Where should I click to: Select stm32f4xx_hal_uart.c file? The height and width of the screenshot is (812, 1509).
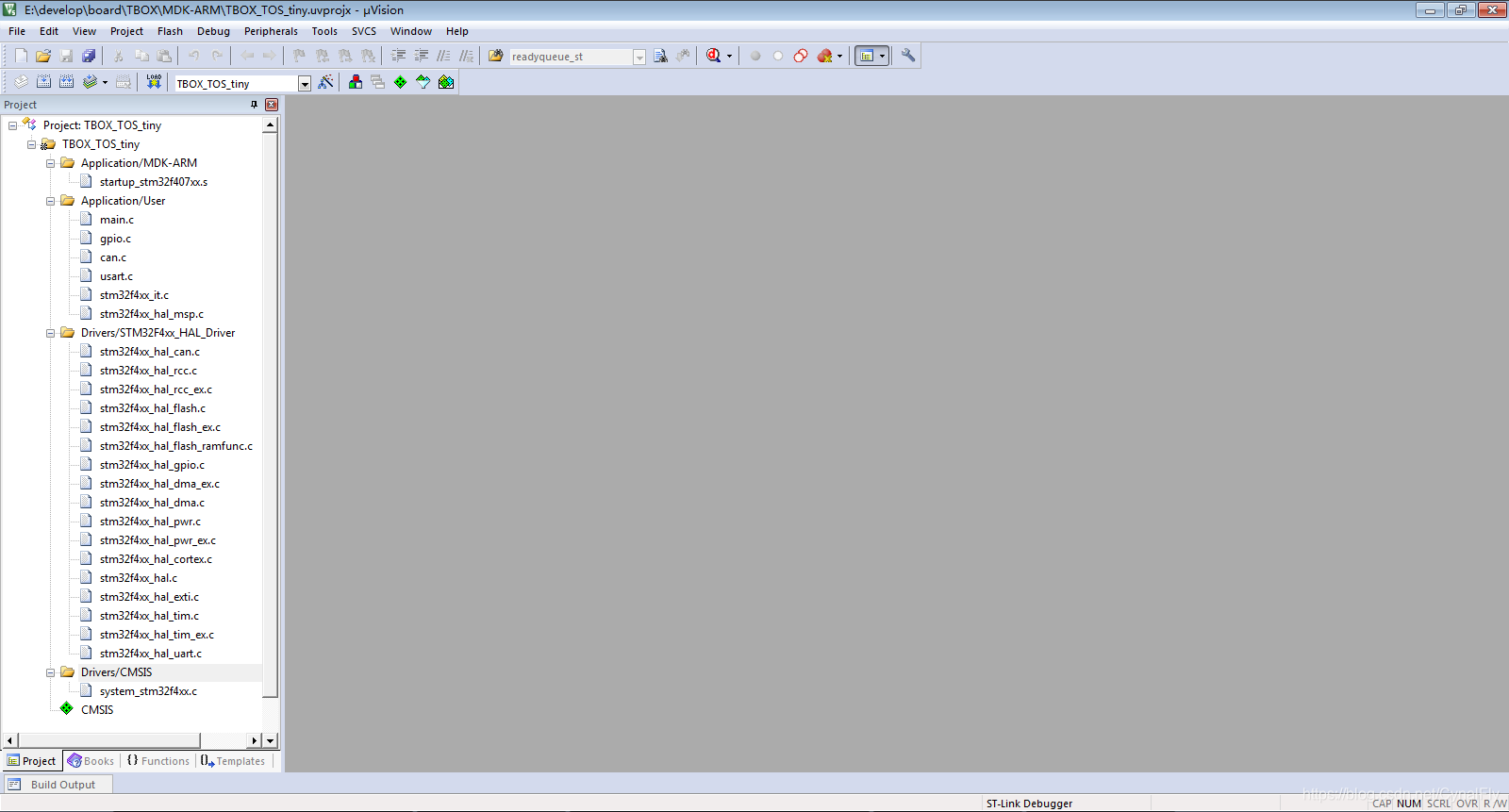151,654
